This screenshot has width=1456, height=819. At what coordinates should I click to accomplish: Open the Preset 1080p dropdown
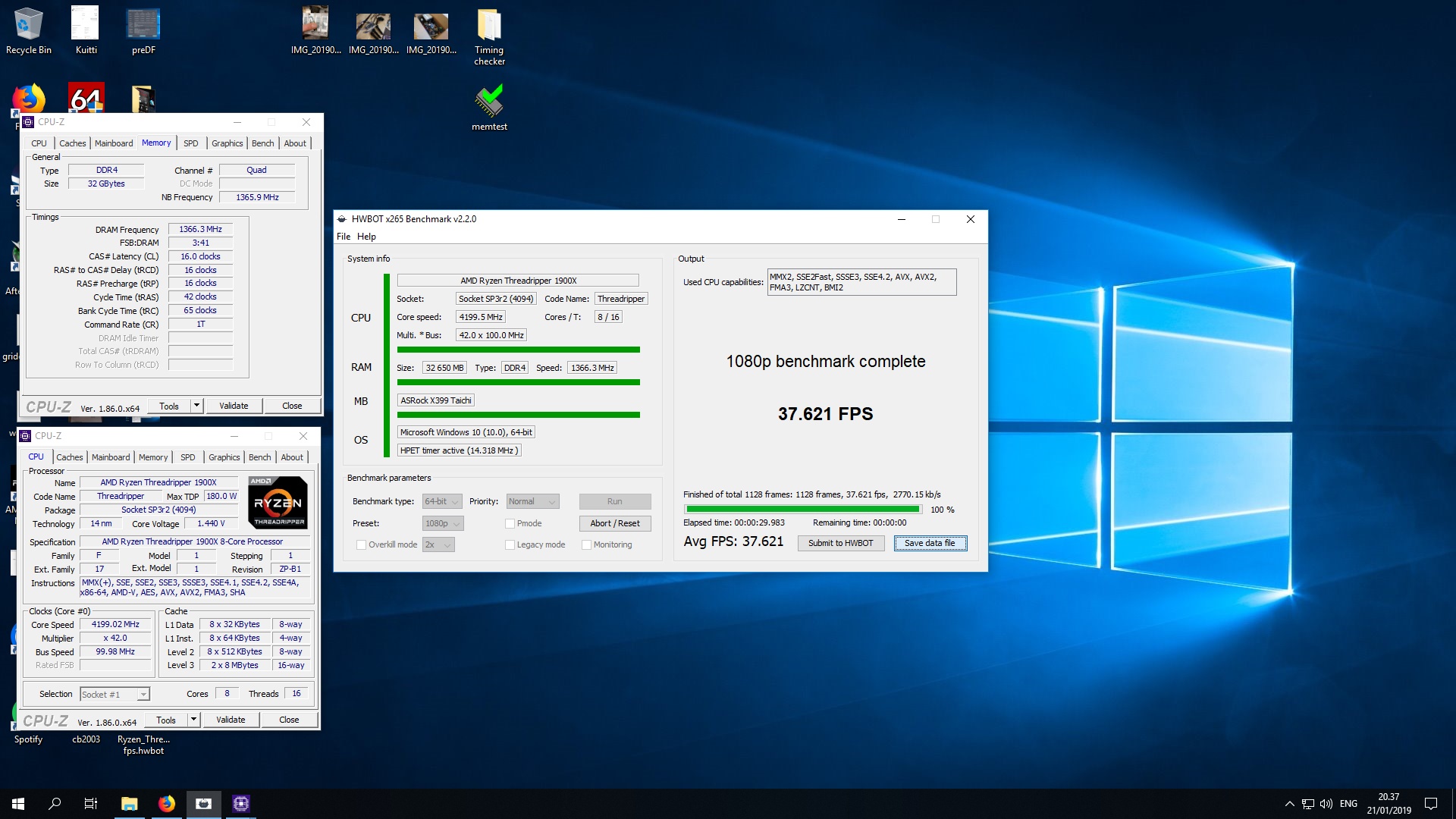[443, 524]
